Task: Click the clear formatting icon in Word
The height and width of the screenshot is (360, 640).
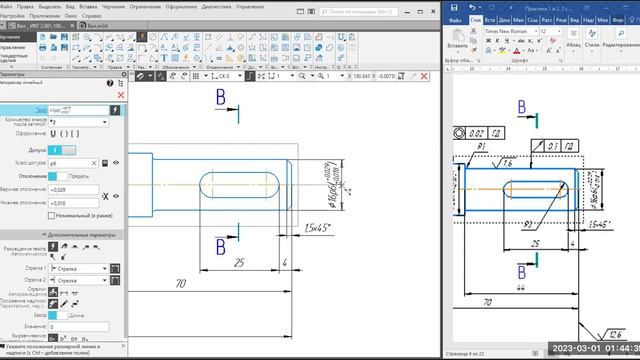Action: pyautogui.click(x=553, y=41)
